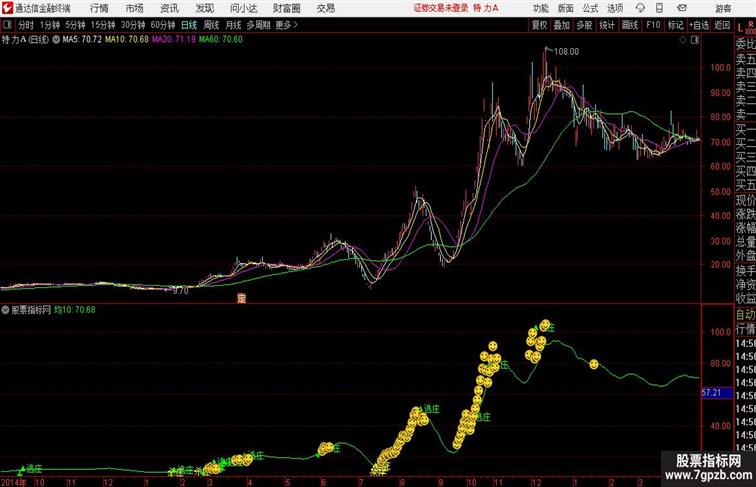Click the 108.00 high price label
Viewport: 756px width, 487px height.
coord(566,52)
